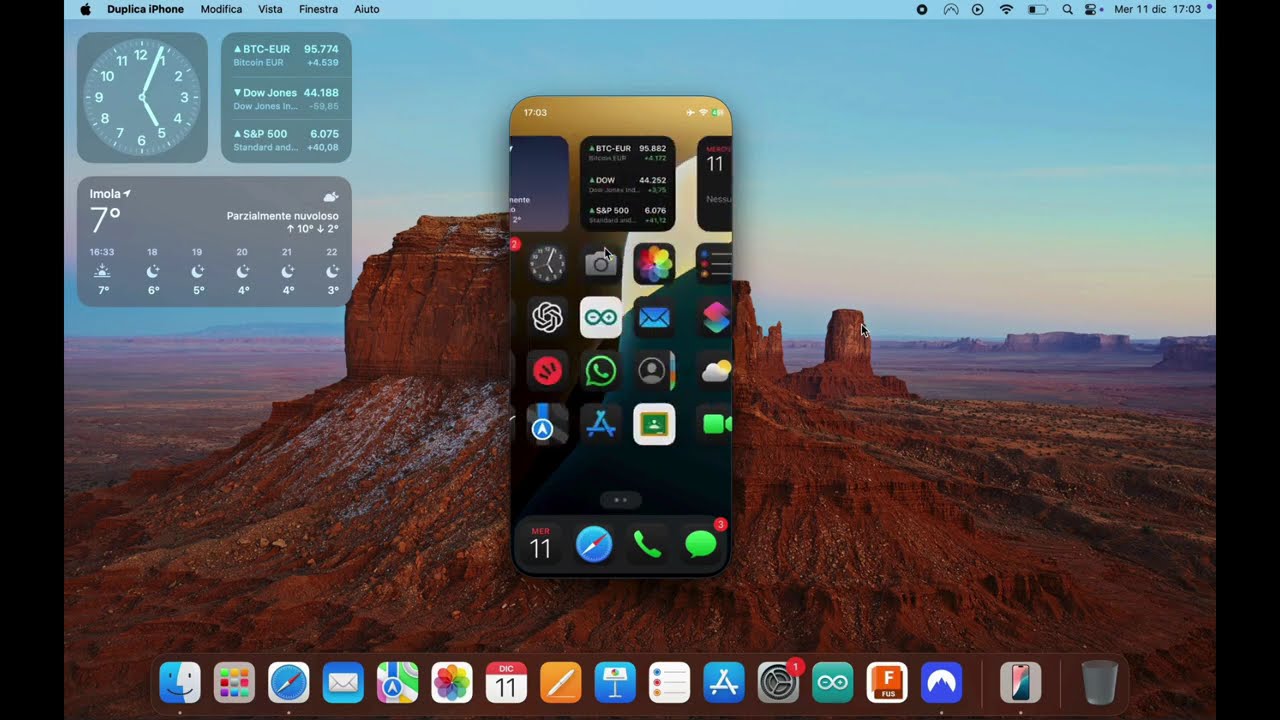The height and width of the screenshot is (720, 1280).
Task: Open the calendar widget on iPhone screen
Action: pos(714,184)
